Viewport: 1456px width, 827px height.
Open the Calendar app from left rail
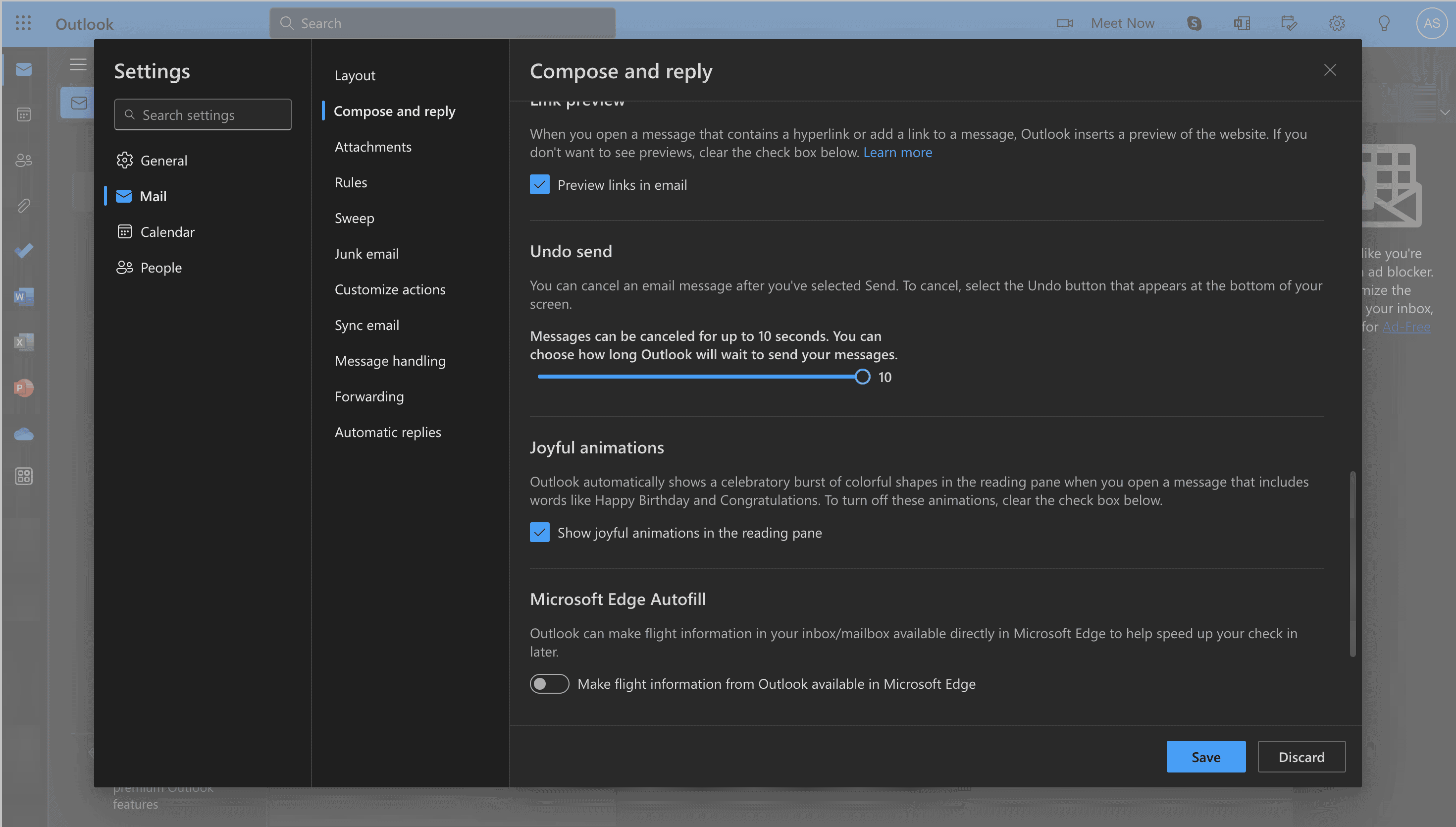coord(23,114)
